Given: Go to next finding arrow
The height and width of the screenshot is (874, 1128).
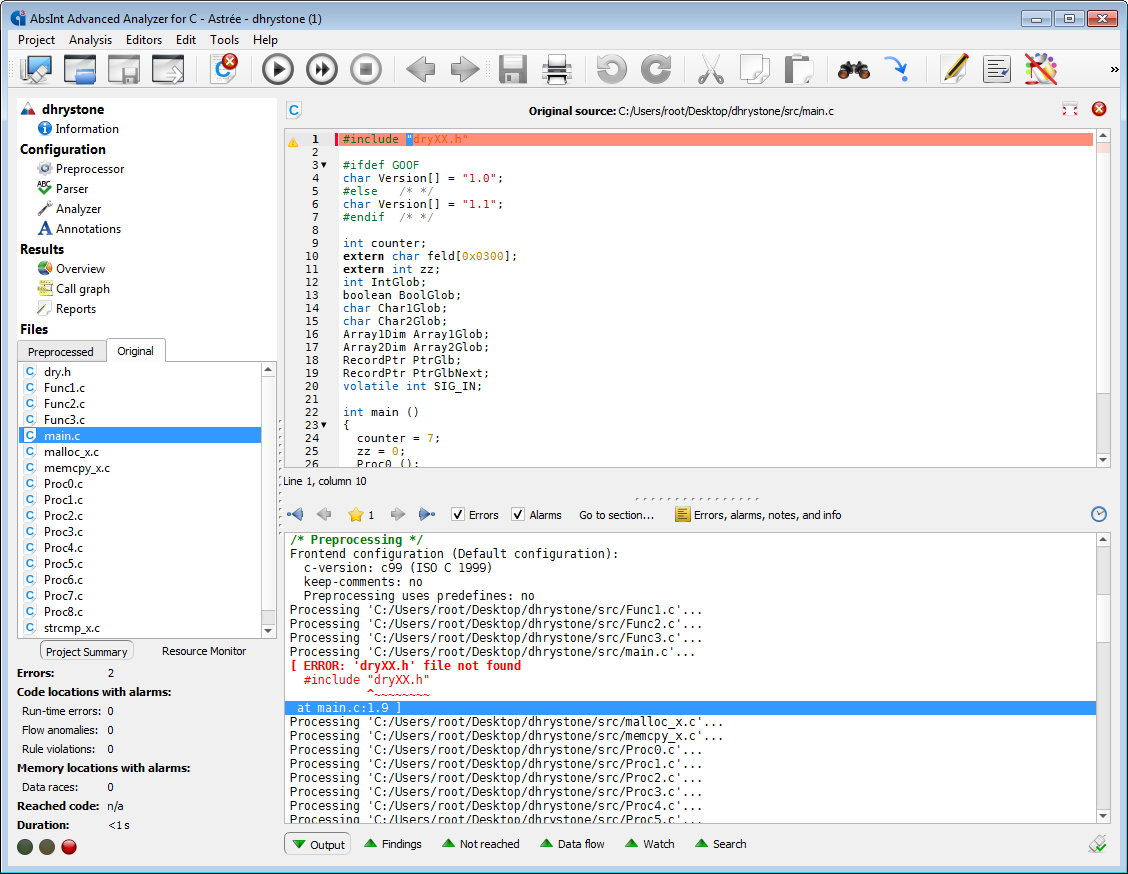Looking at the screenshot, I should (398, 514).
